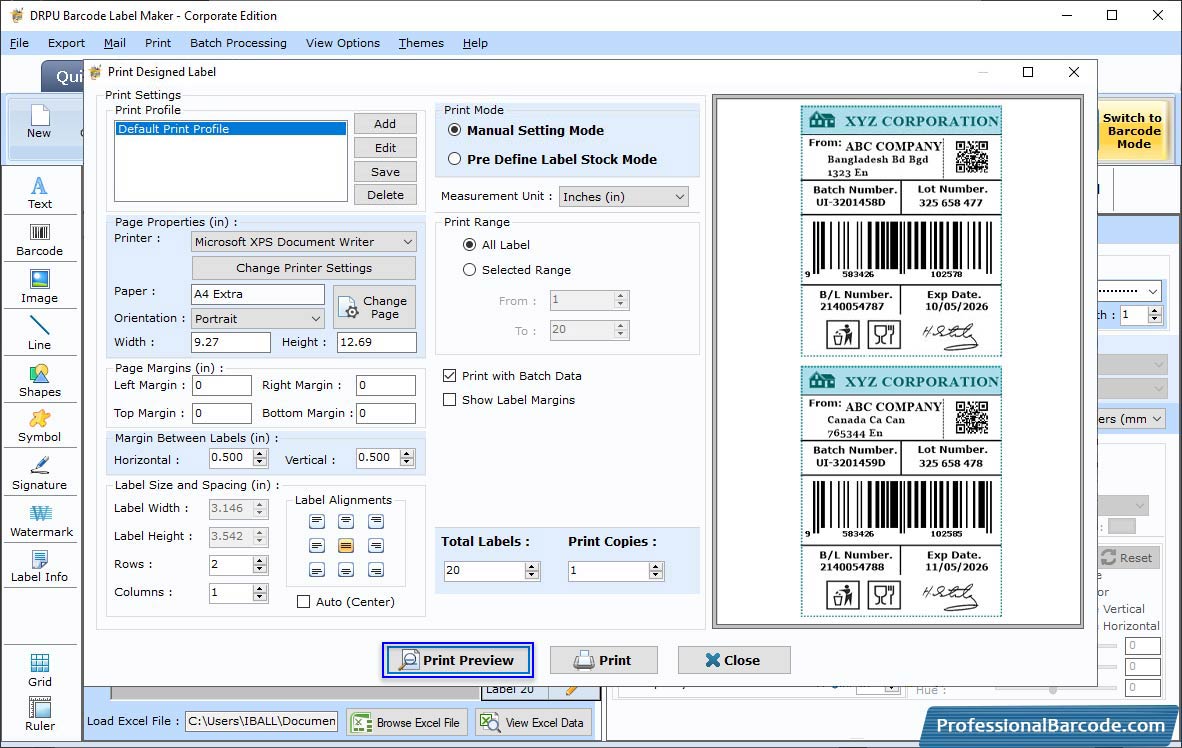The image size is (1182, 748).
Task: Click the New document icon
Action: point(39,122)
